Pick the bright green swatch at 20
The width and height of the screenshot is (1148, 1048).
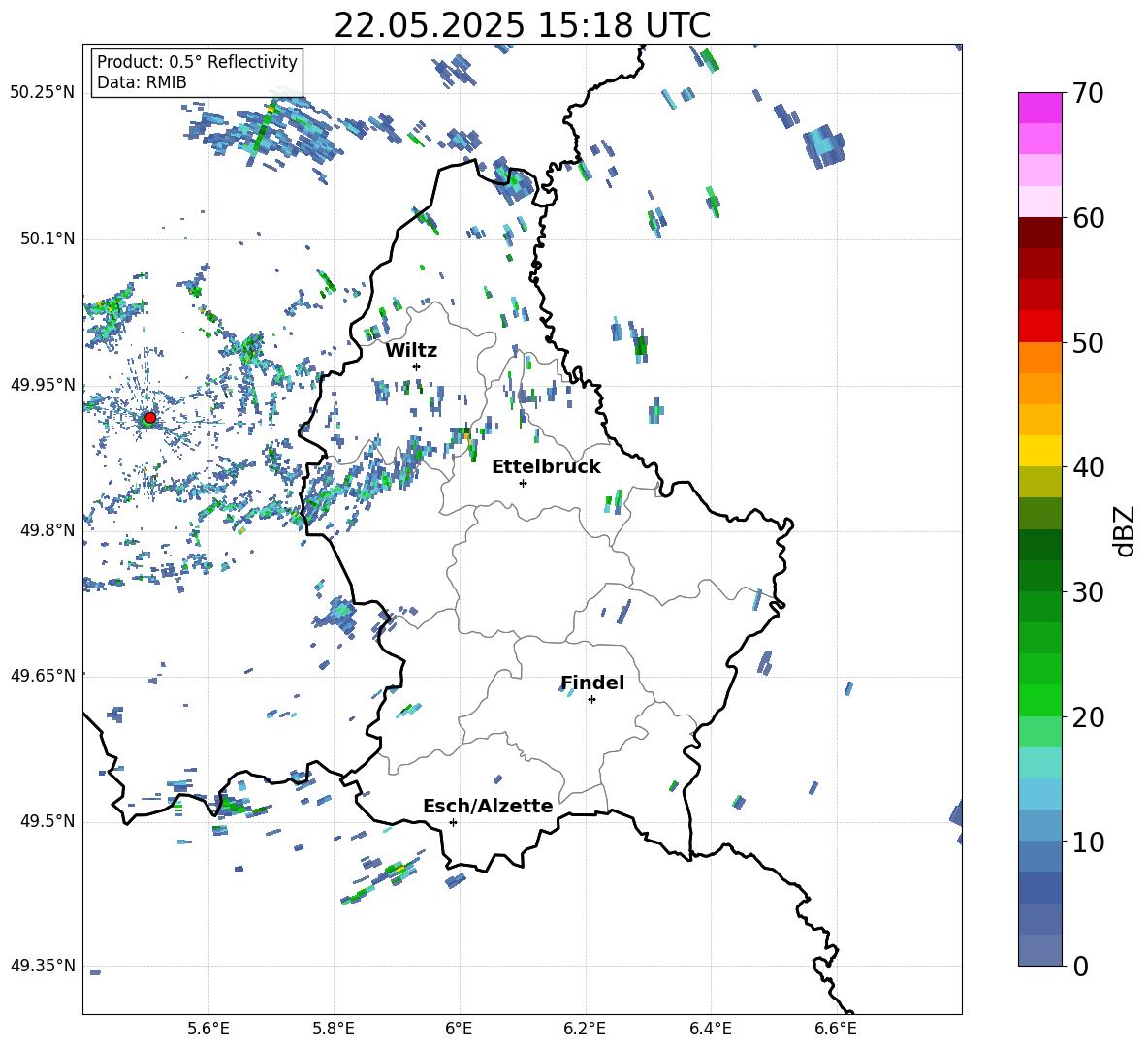[x=1039, y=700]
